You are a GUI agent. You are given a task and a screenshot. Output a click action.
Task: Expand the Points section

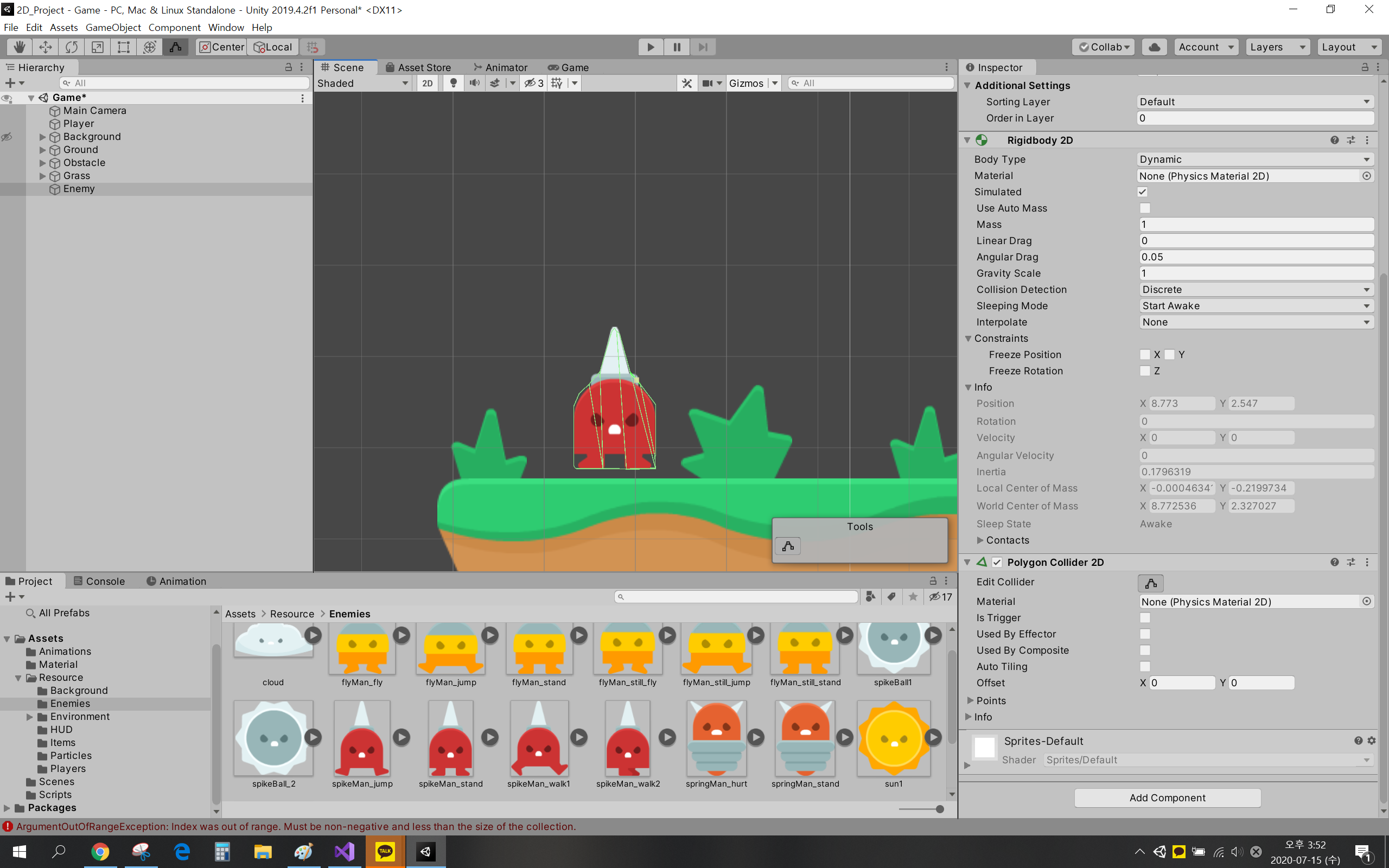970,700
